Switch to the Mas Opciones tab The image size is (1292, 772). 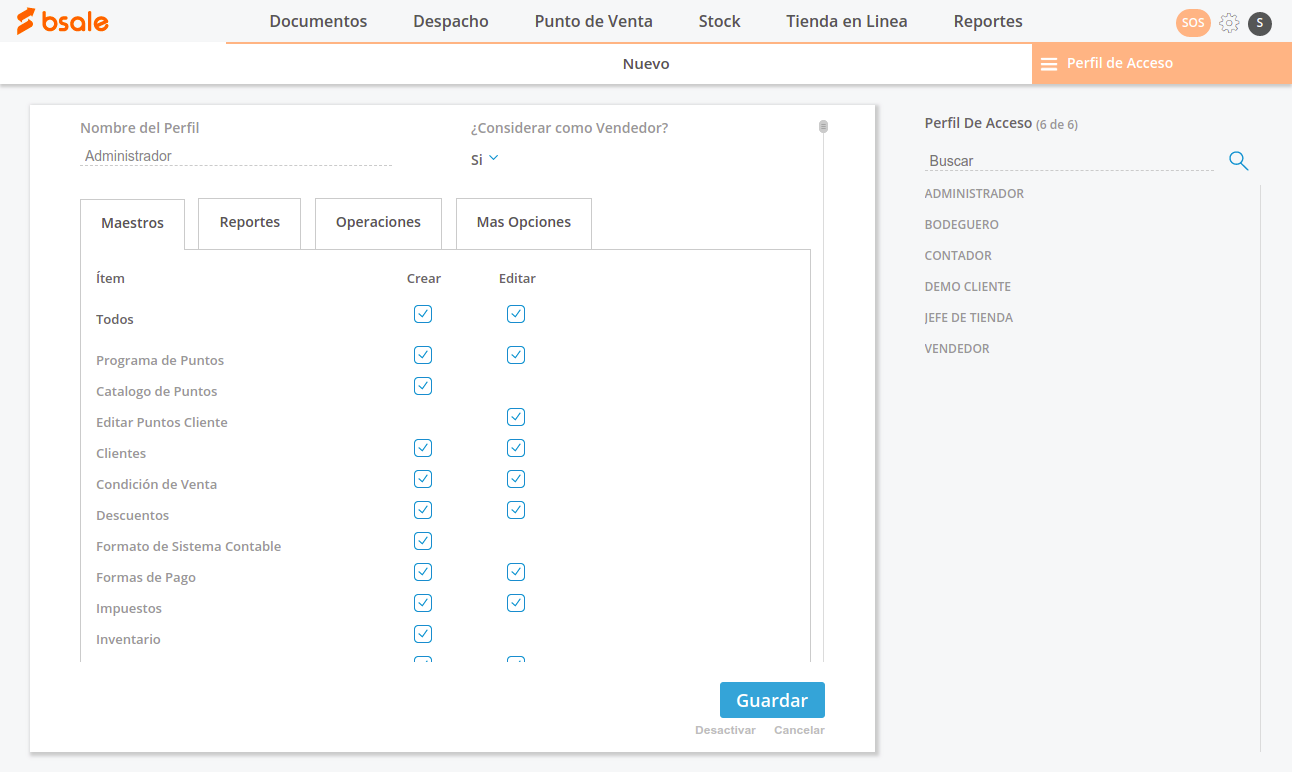(524, 223)
